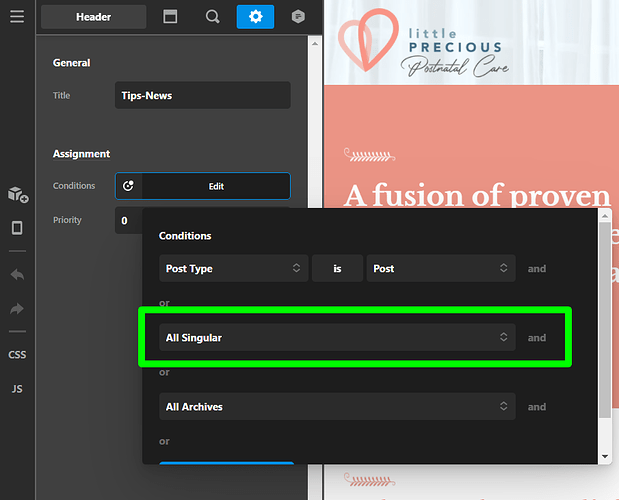Viewport: 619px width, 500px height.
Task: Click the Conditions popup scrollbar thumb
Action: click(605, 320)
